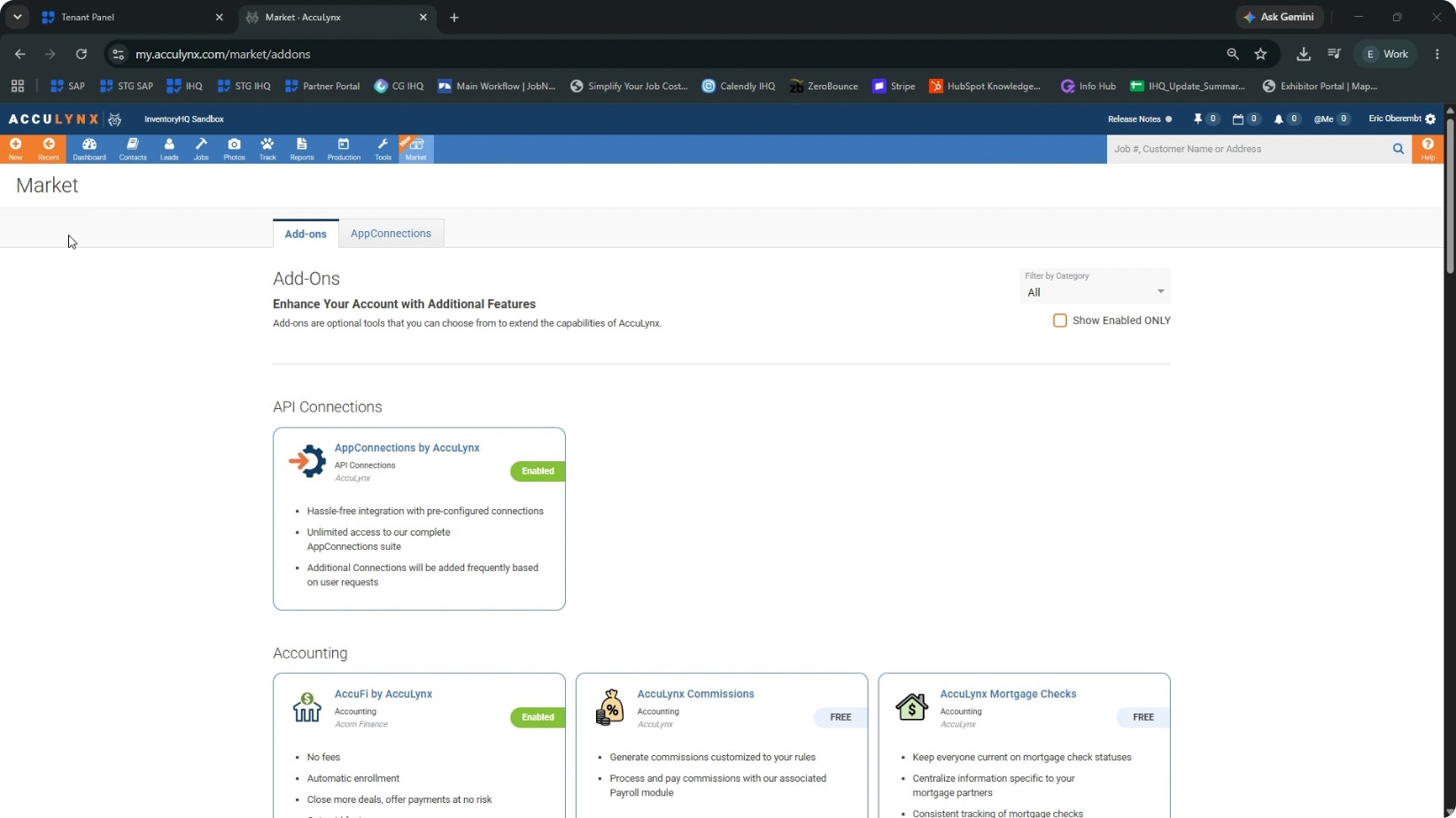1456x818 pixels.
Task: Open the Jobs hammer icon
Action: 201,149
